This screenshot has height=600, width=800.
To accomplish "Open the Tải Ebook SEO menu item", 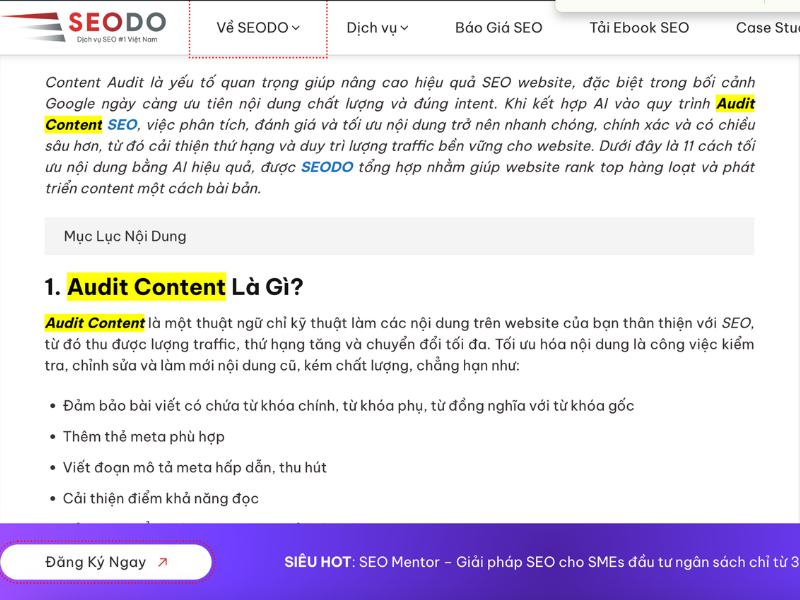I will coord(639,28).
